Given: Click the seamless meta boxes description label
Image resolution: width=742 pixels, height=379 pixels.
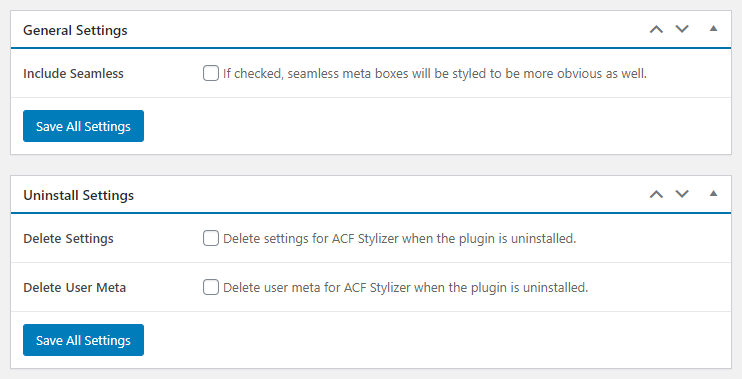Looking at the screenshot, I should point(435,74).
